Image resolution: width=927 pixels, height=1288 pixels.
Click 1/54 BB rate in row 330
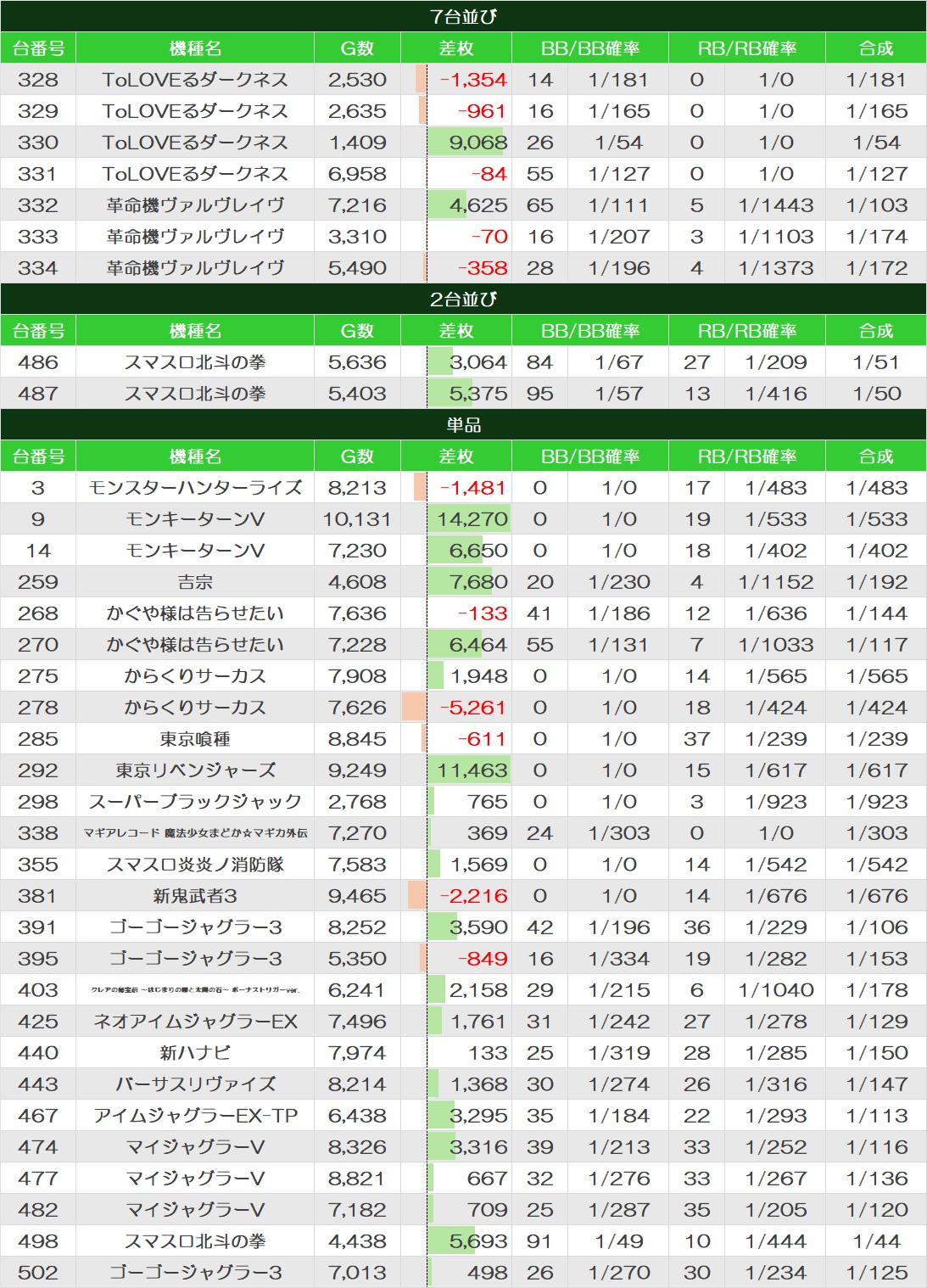619,143
